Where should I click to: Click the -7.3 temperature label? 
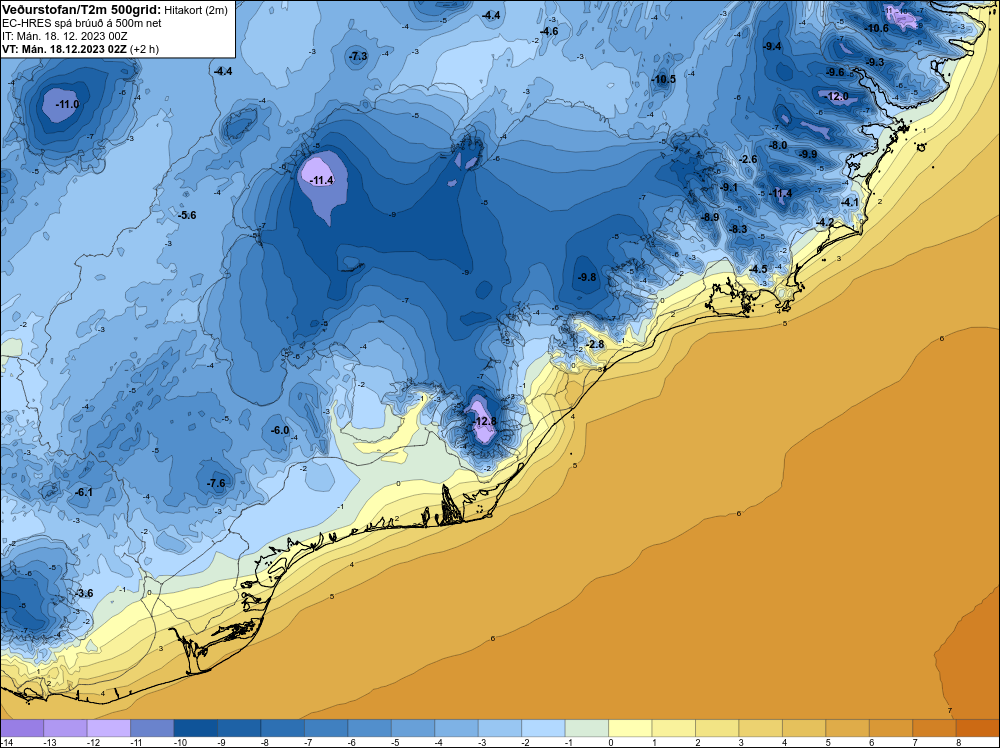tap(358, 56)
